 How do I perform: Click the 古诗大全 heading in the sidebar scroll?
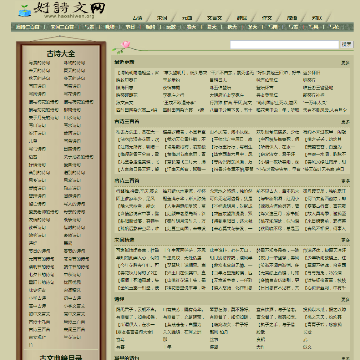pos(61,53)
